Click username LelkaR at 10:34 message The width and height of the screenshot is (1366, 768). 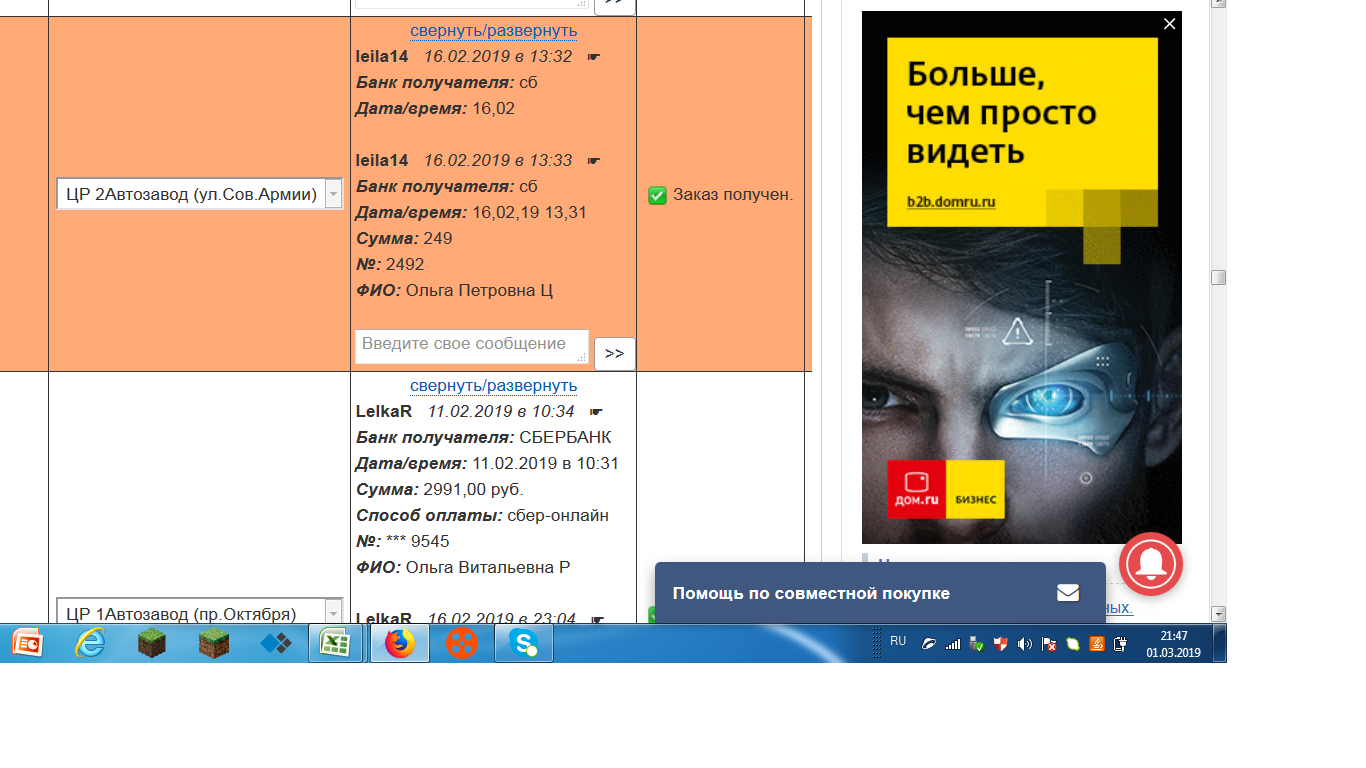[x=384, y=412]
